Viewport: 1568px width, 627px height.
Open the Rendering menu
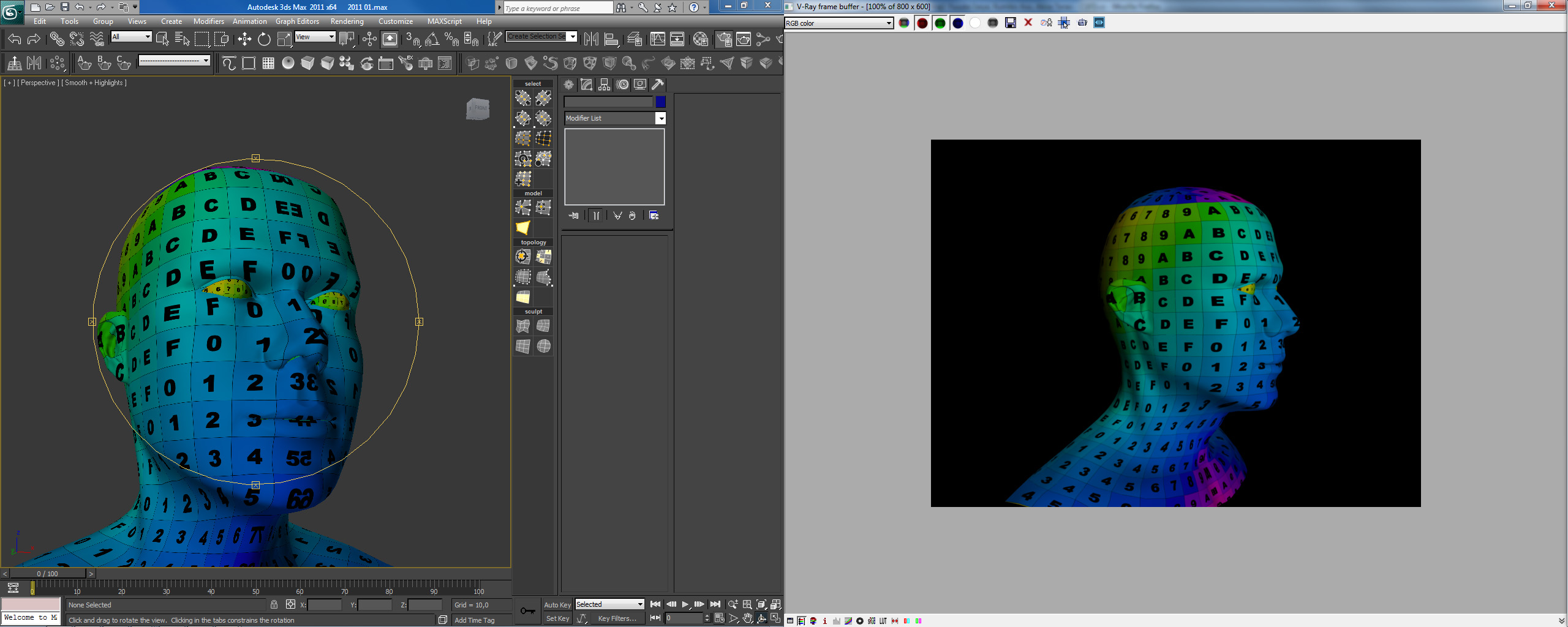[x=347, y=21]
